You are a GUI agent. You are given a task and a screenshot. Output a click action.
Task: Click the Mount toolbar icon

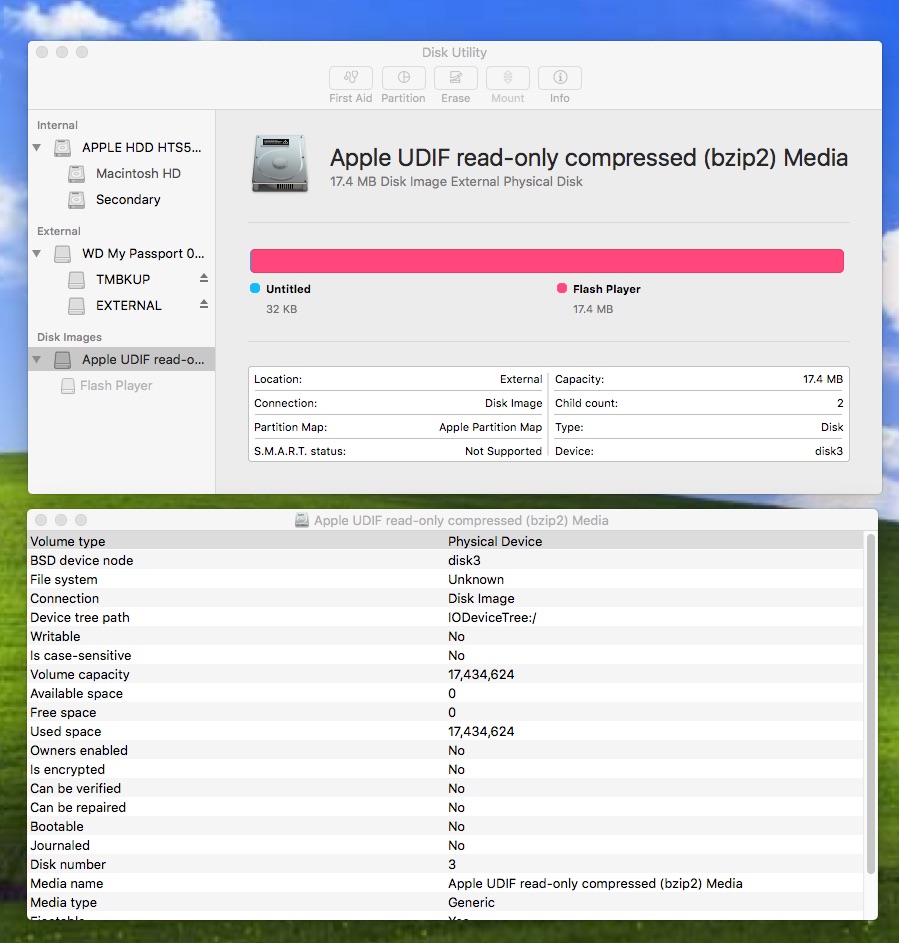[x=508, y=78]
